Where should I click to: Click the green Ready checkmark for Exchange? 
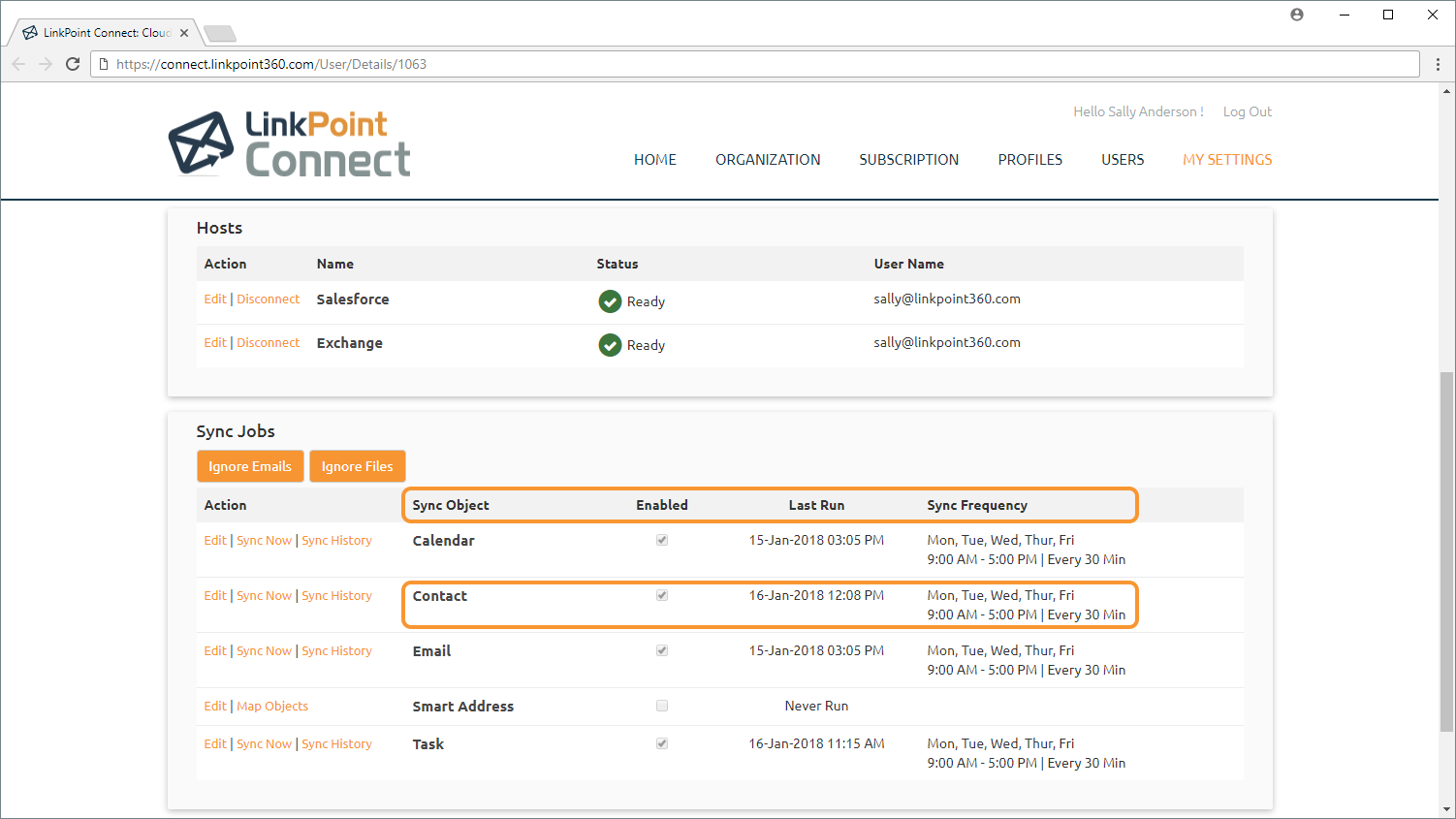pyautogui.click(x=610, y=345)
